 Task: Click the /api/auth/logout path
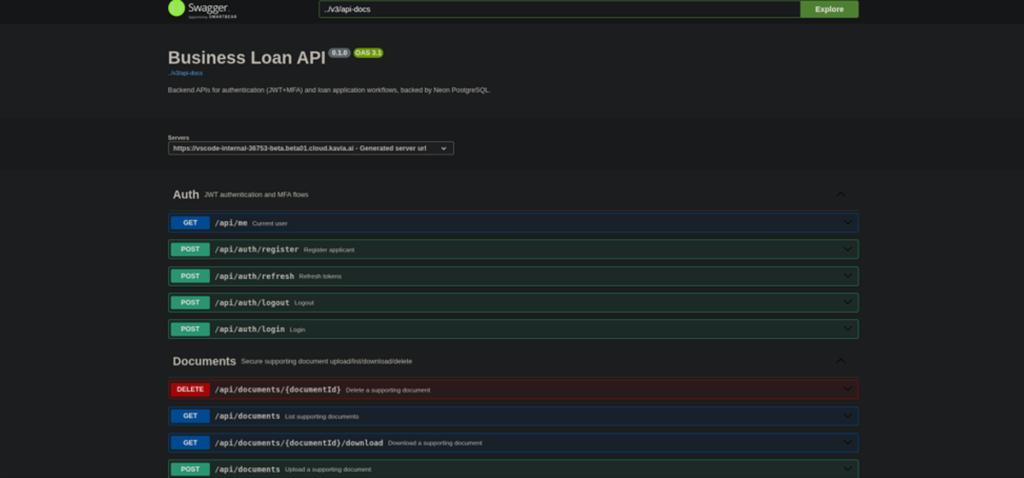click(252, 303)
